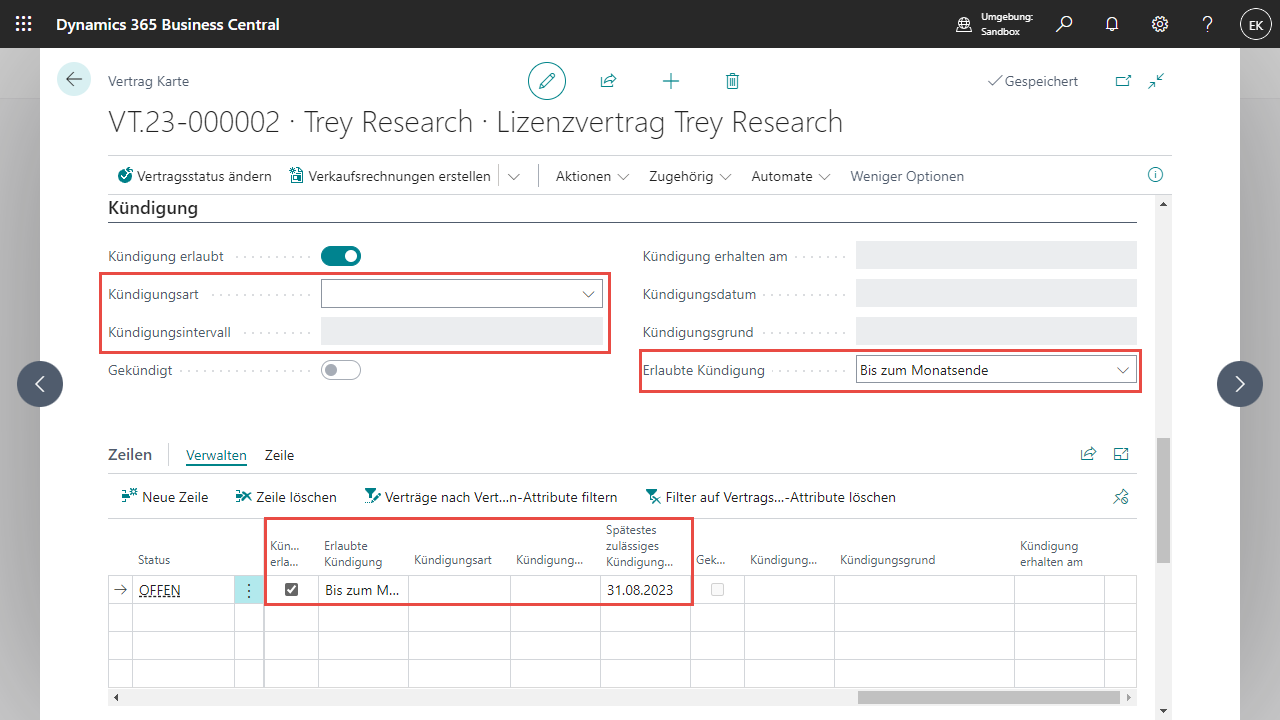Toggle the Gekündigt switch
Screen dimensions: 1280x720
click(x=341, y=370)
